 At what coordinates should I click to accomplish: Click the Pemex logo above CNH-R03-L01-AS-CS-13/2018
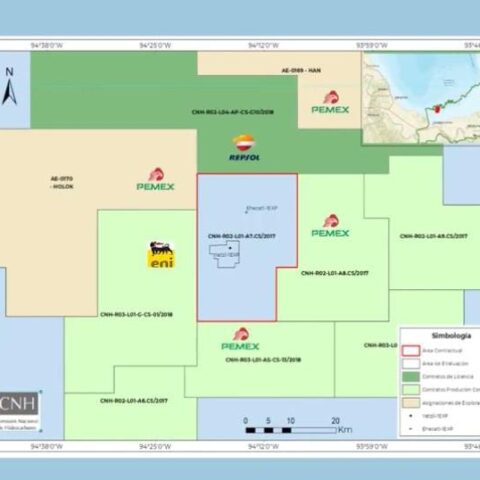[240, 339]
